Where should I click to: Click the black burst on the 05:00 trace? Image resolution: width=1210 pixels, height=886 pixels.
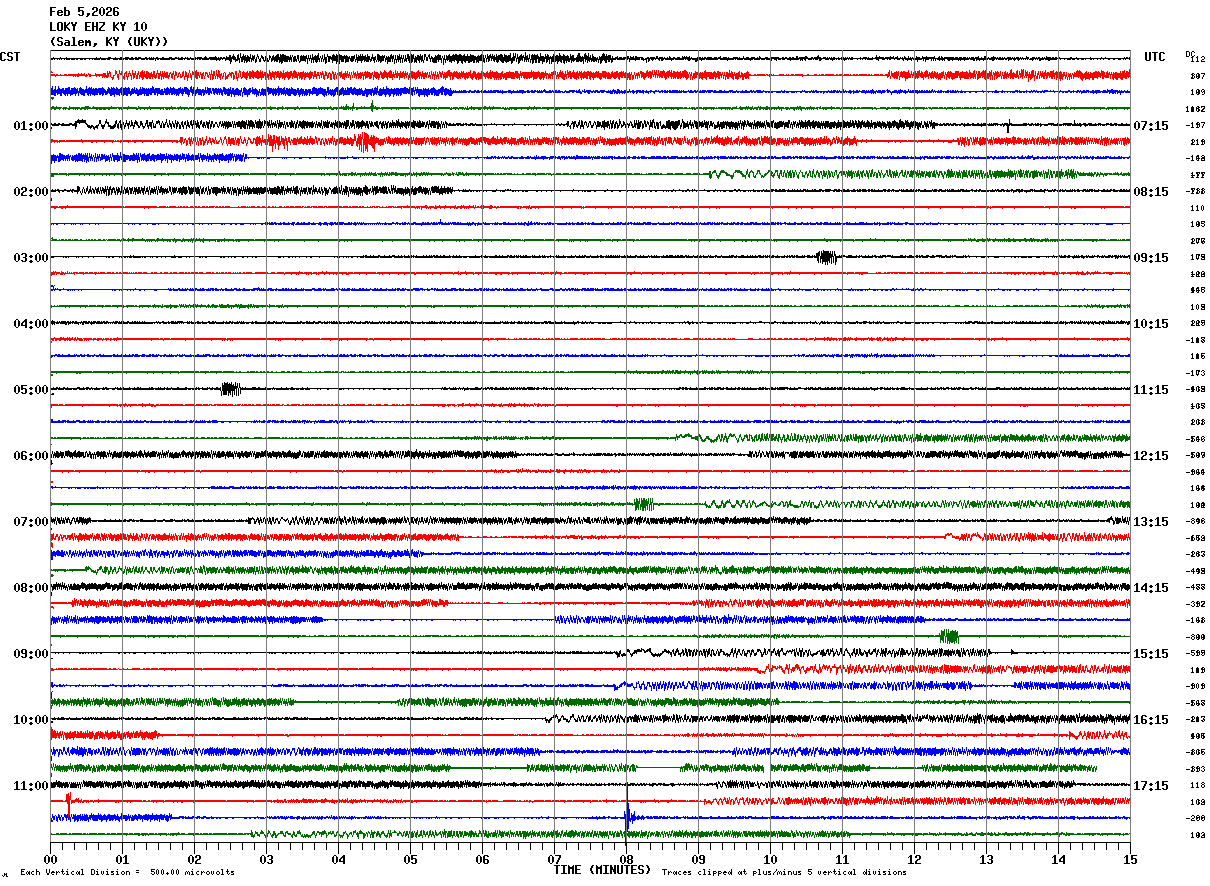click(231, 389)
